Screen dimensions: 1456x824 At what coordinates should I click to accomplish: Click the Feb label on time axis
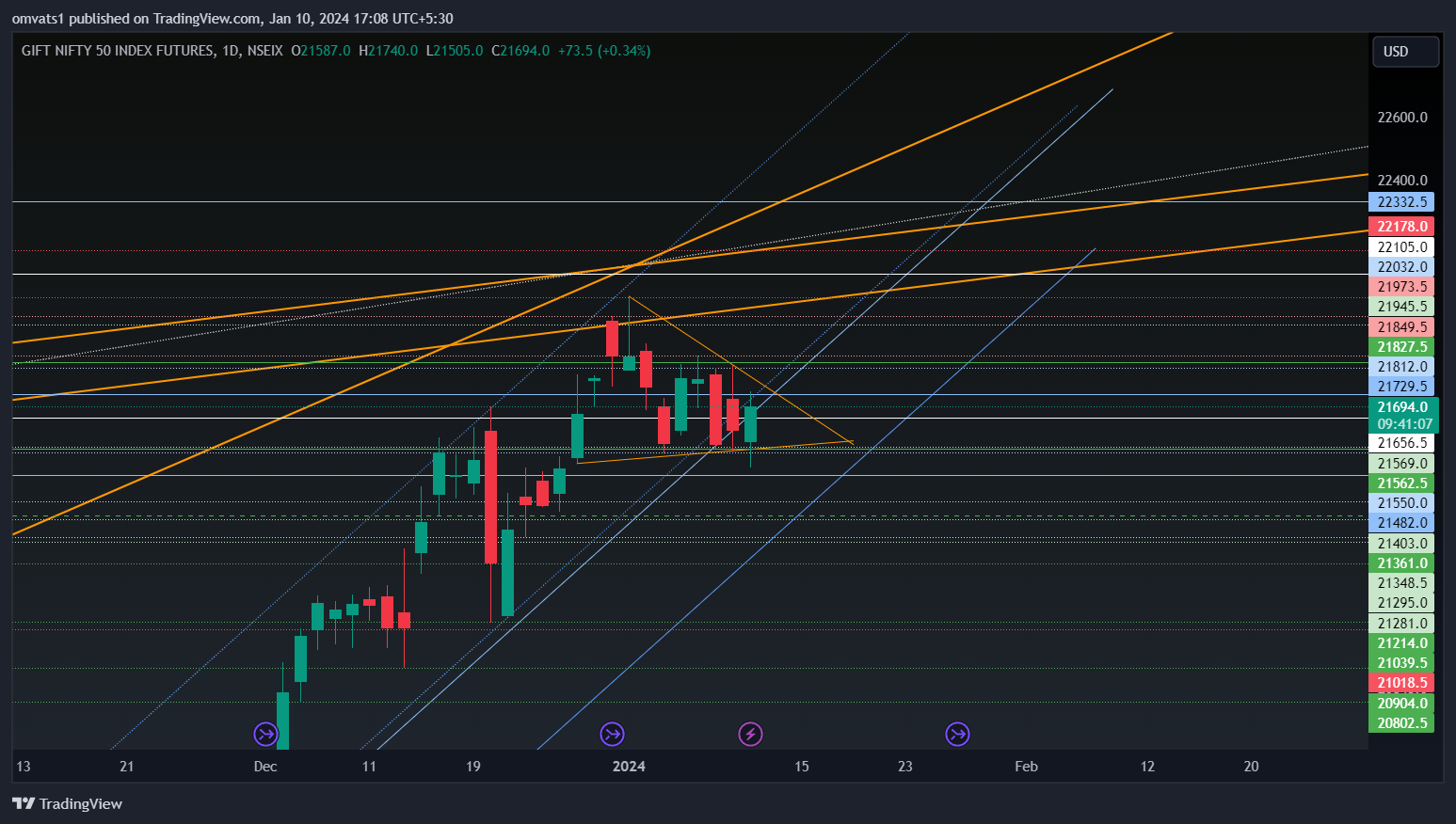click(1026, 767)
